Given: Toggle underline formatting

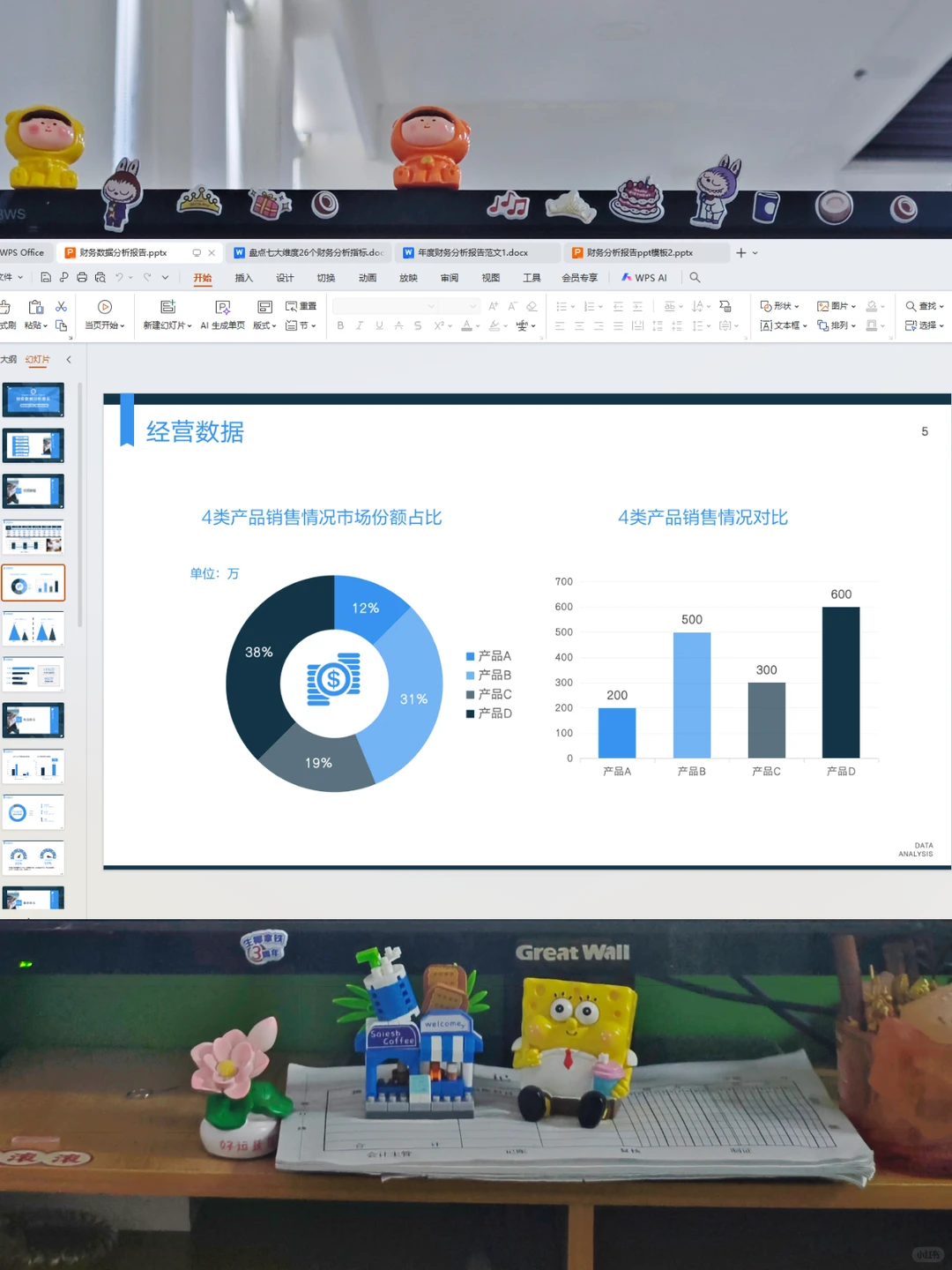Looking at the screenshot, I should pyautogui.click(x=379, y=325).
